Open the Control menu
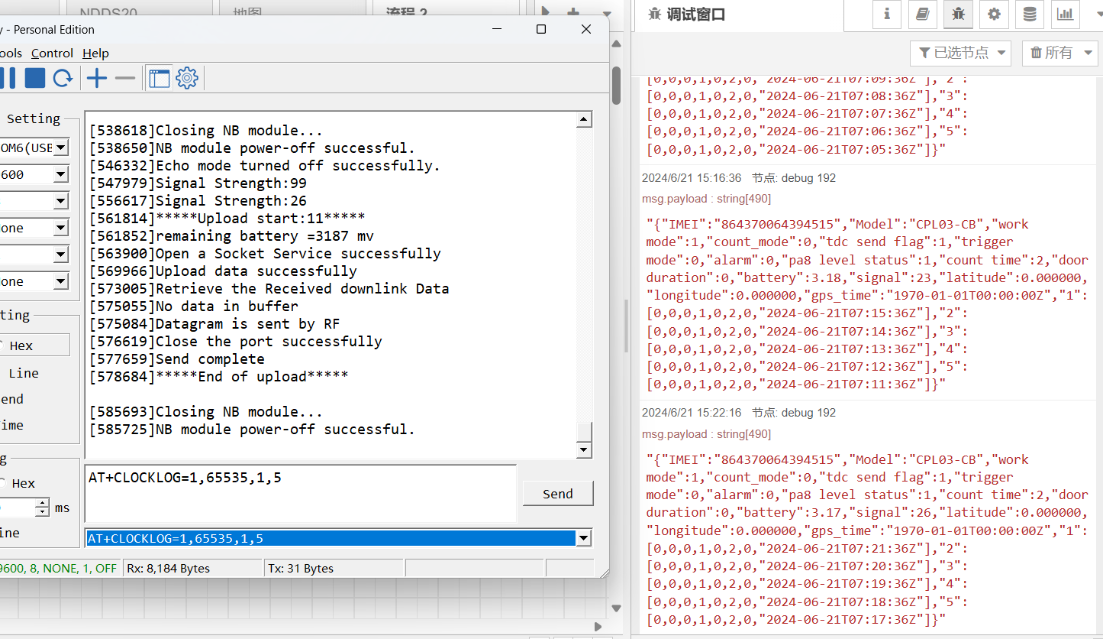Image resolution: width=1103 pixels, height=639 pixels. (x=52, y=53)
